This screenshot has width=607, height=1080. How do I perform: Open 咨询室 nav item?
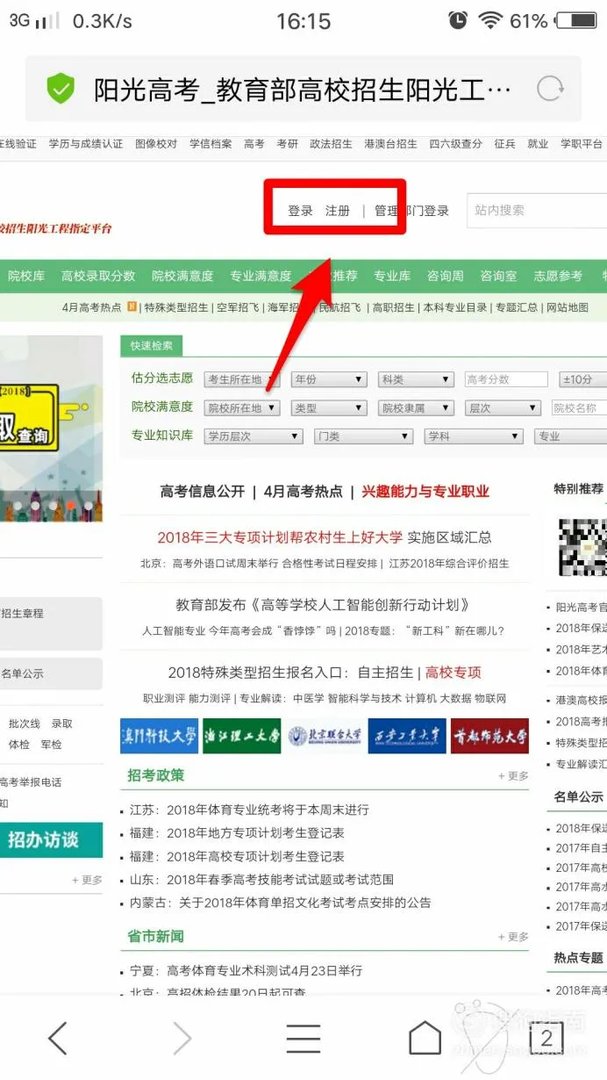click(498, 276)
